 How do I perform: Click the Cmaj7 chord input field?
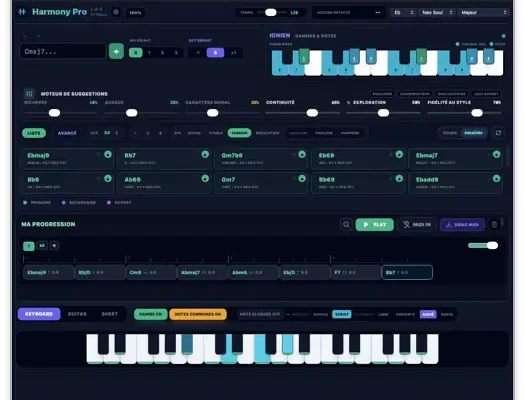click(63, 52)
